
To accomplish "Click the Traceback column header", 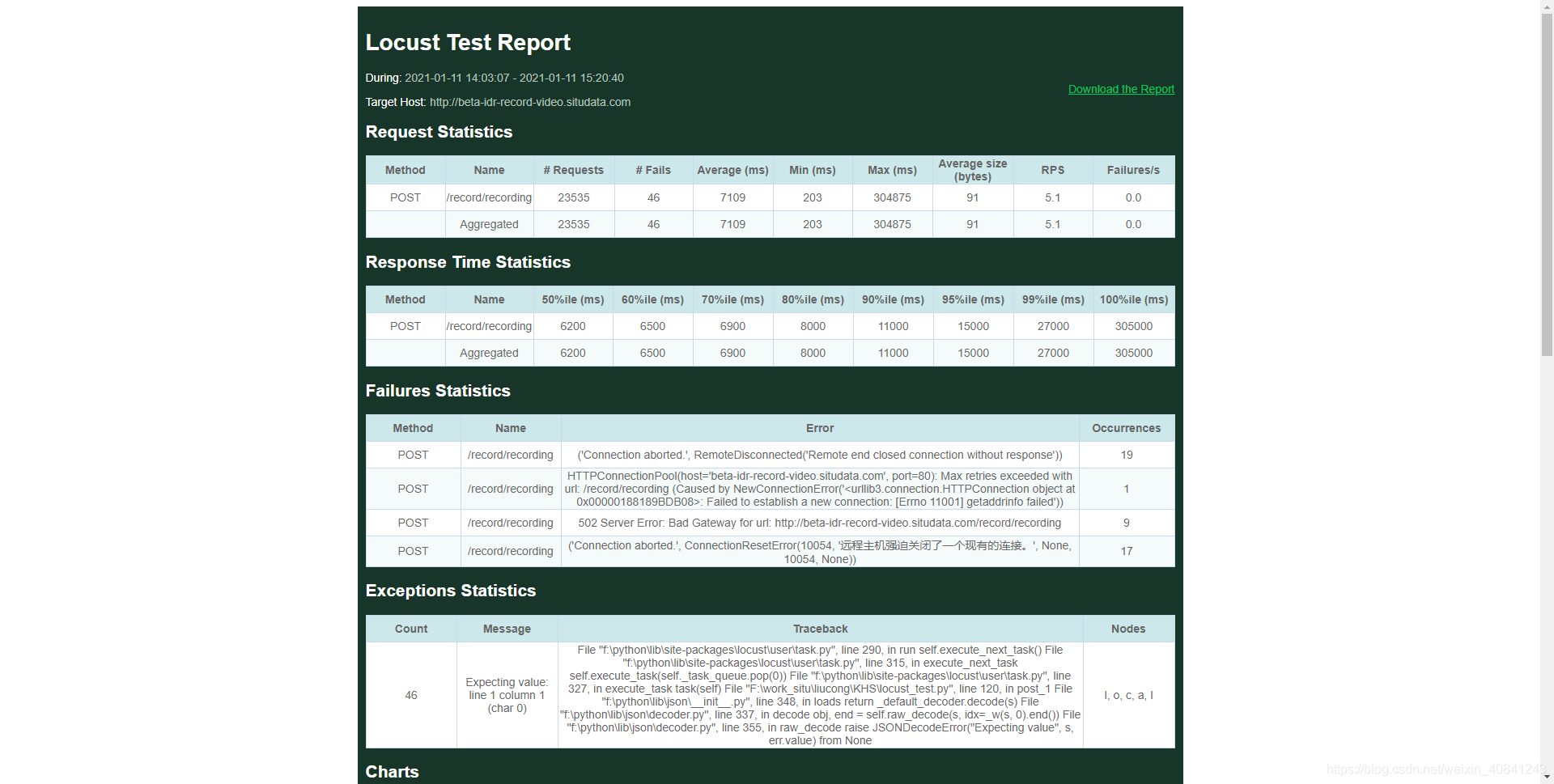I will (820, 629).
